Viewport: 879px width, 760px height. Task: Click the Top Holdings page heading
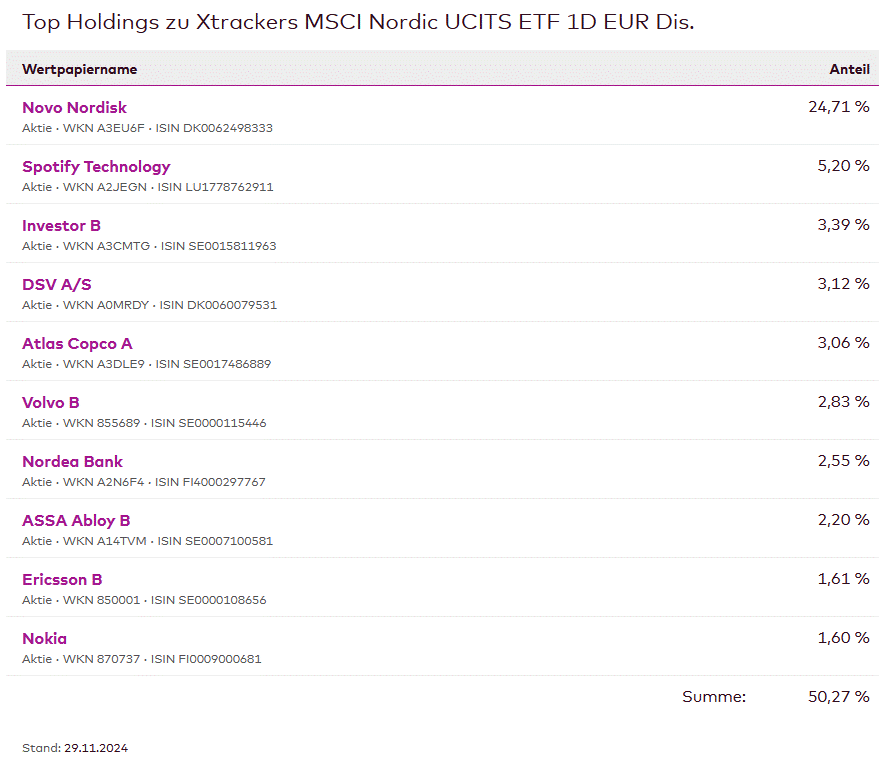pos(358,21)
